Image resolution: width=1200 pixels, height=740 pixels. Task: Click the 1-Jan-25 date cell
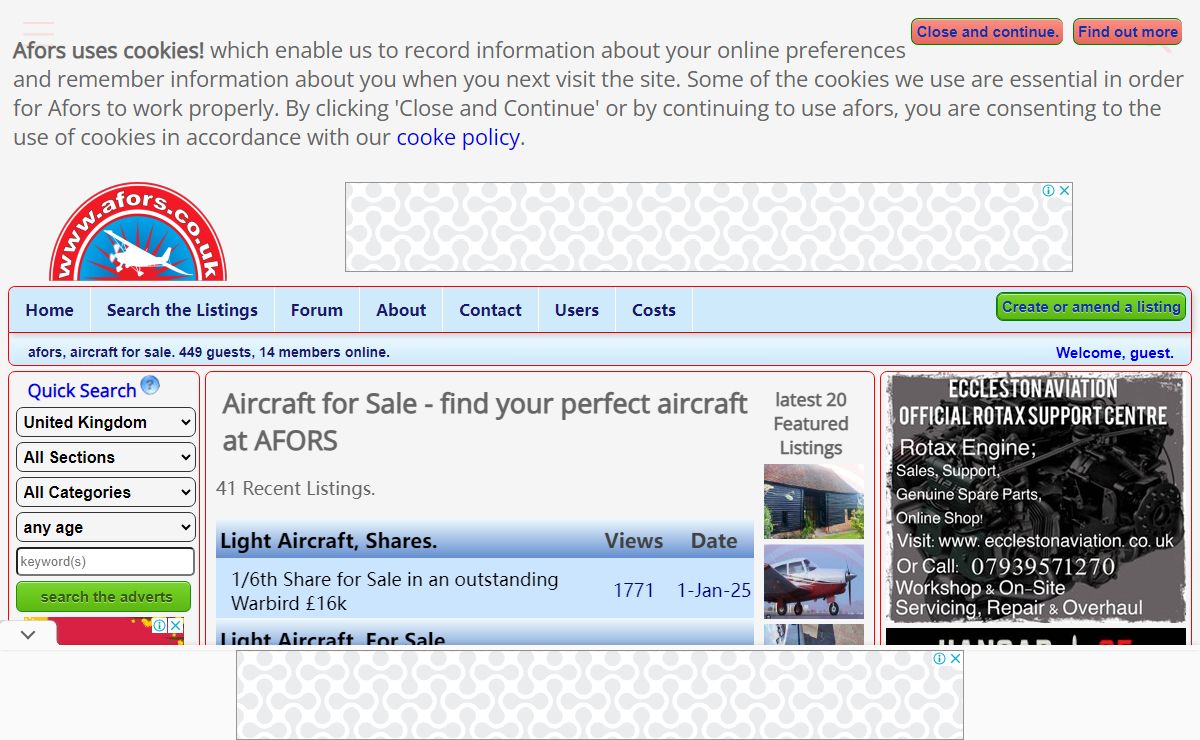(714, 590)
